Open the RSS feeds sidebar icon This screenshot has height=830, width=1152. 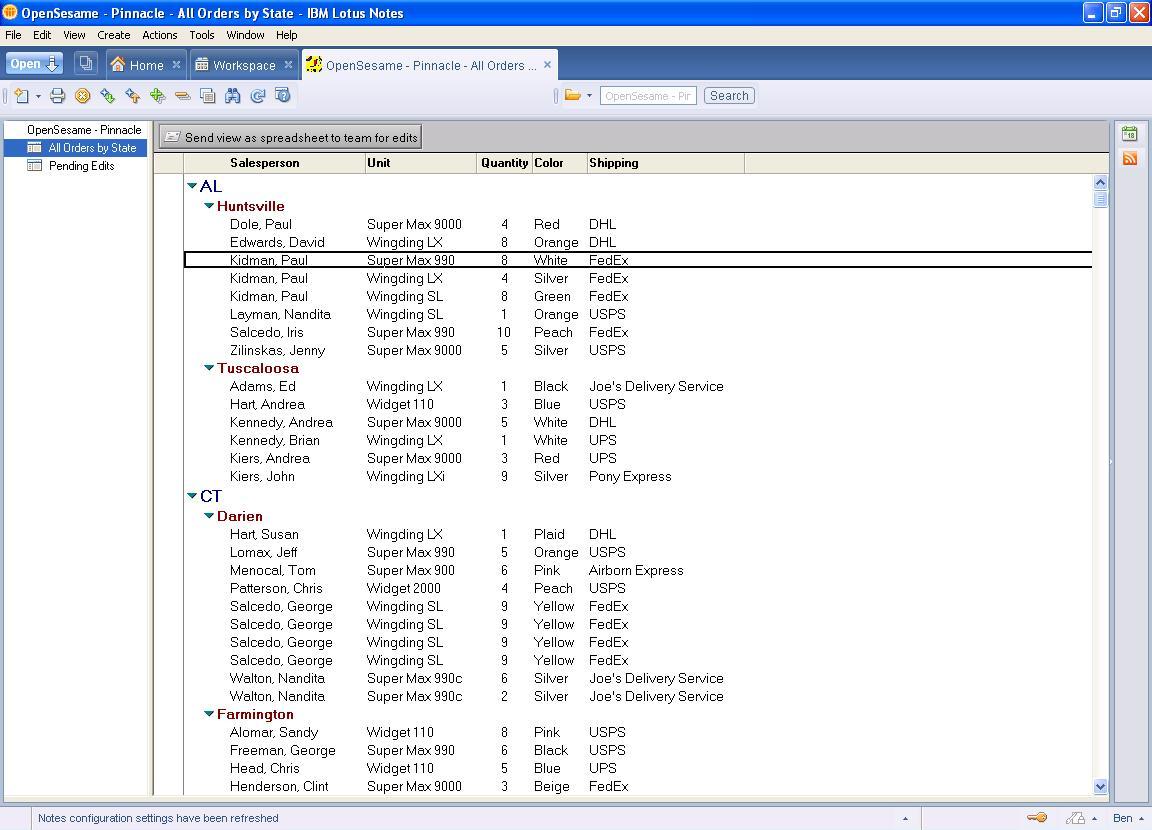[1130, 158]
